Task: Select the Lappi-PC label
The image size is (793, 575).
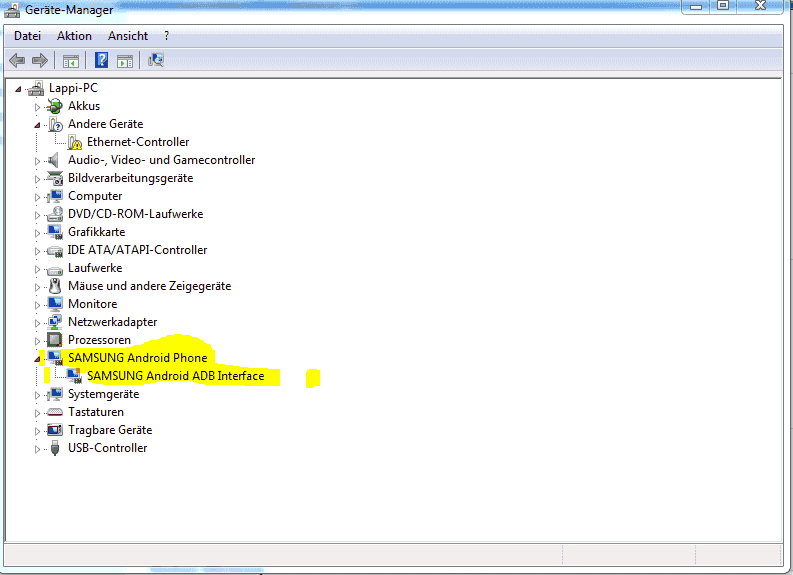Action: click(x=73, y=88)
